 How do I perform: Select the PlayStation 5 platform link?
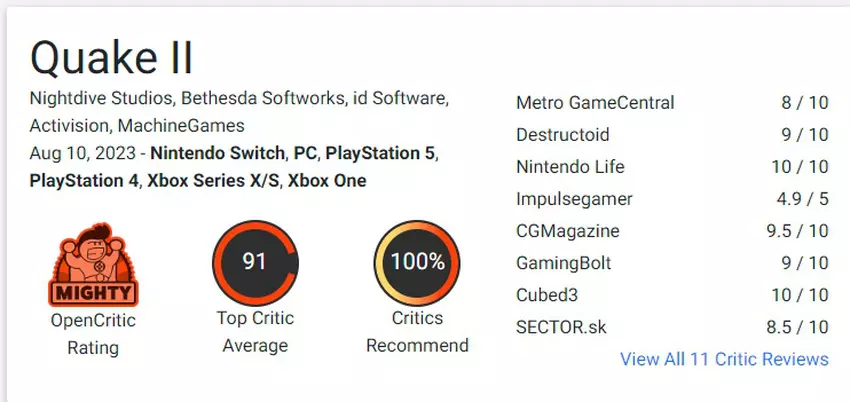tap(381, 155)
